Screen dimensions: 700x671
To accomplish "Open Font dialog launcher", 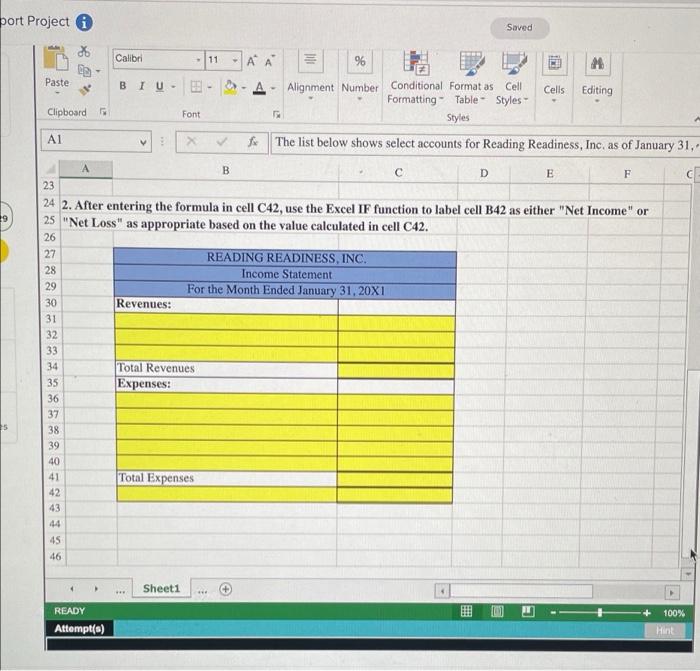I will pos(277,115).
